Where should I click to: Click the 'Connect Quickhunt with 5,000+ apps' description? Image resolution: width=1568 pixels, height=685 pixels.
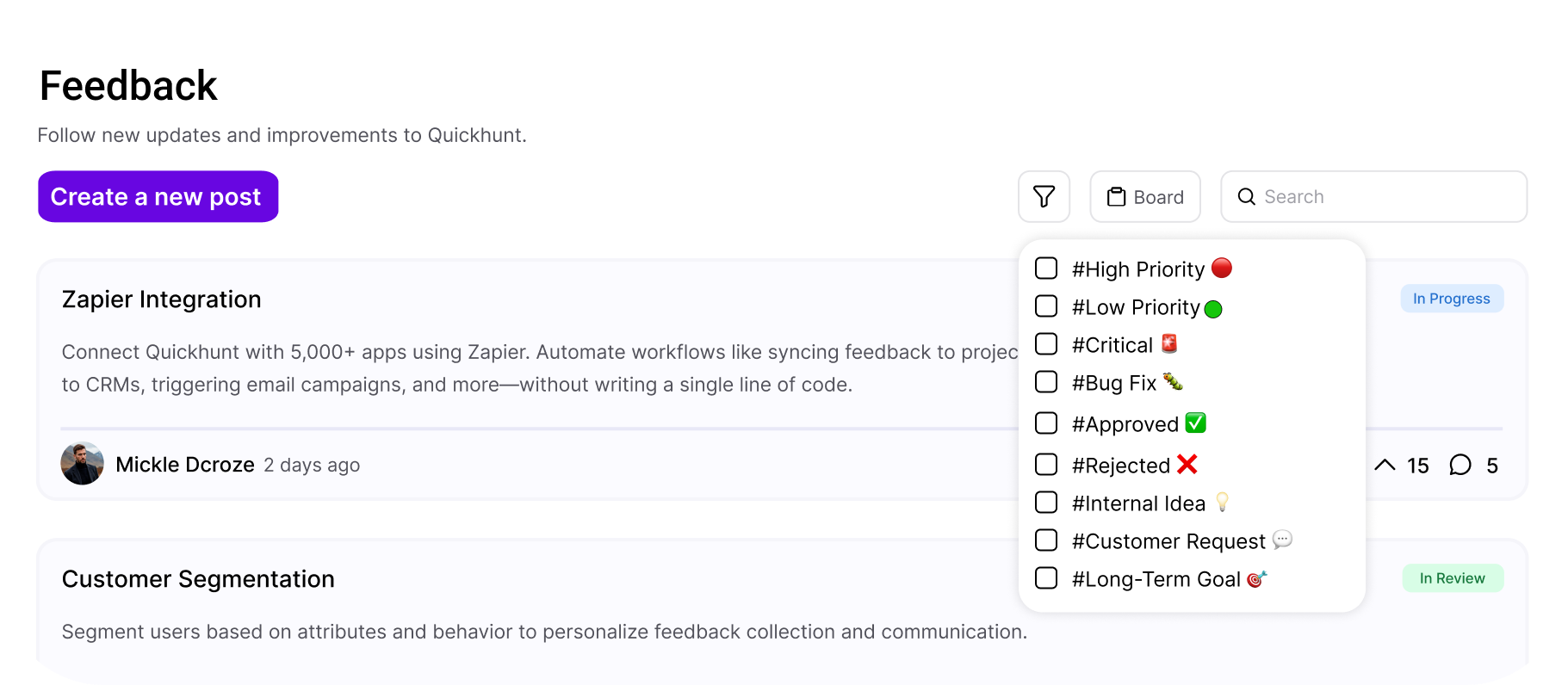[540, 368]
